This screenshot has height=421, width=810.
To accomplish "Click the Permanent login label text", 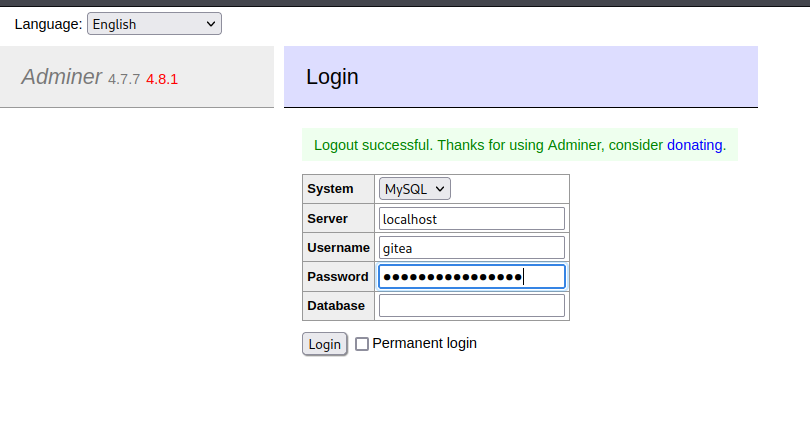I will 424,343.
